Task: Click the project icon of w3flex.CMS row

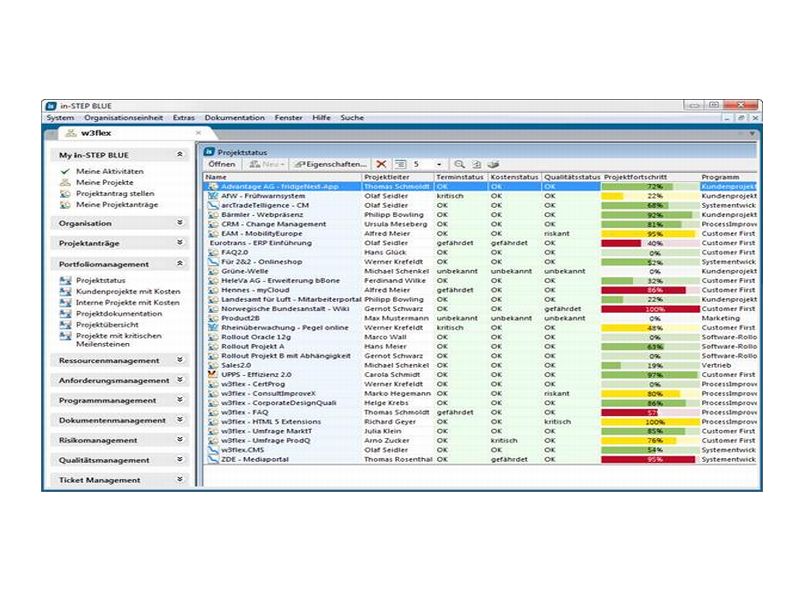Action: tap(213, 450)
